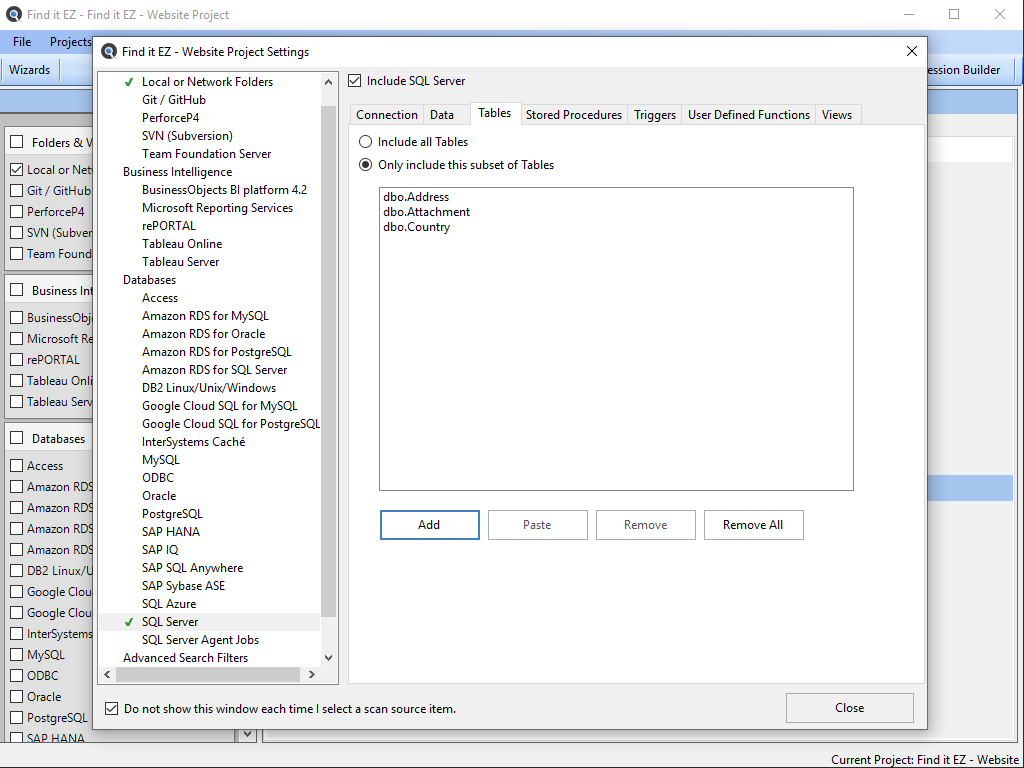Close the Website Project Settings dialog with X

[911, 52]
